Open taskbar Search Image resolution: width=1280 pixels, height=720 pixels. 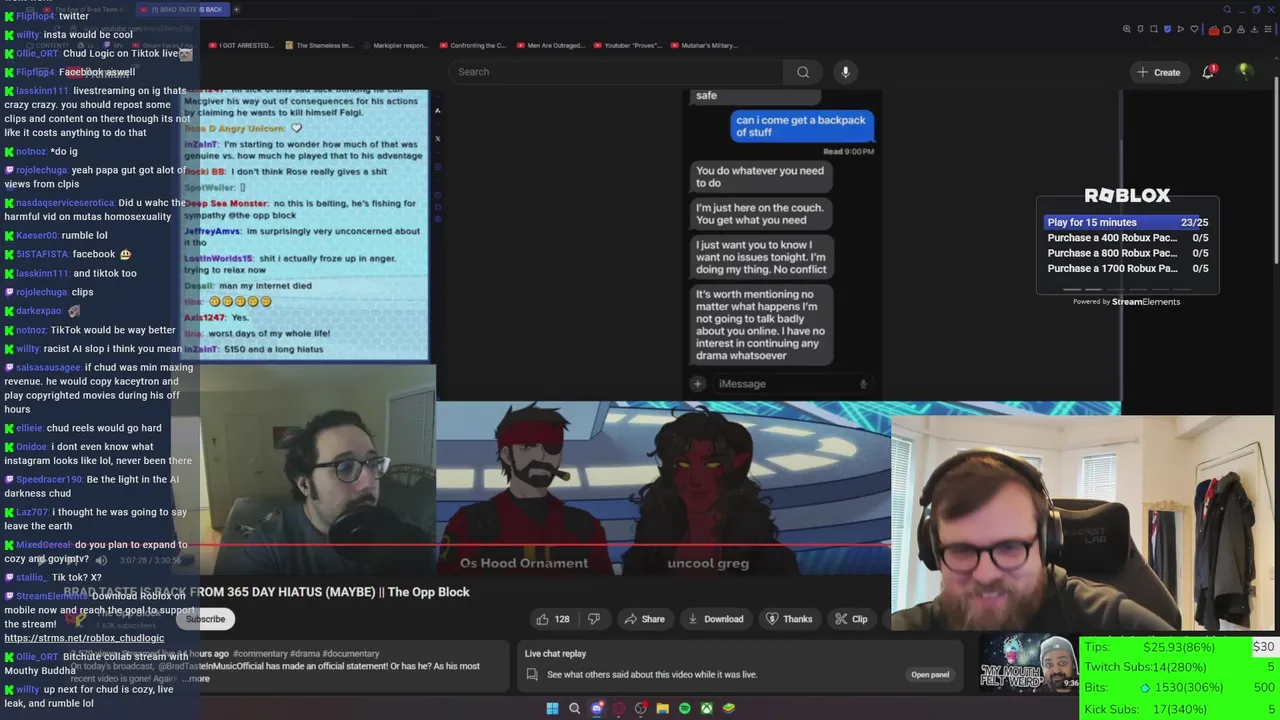point(574,708)
